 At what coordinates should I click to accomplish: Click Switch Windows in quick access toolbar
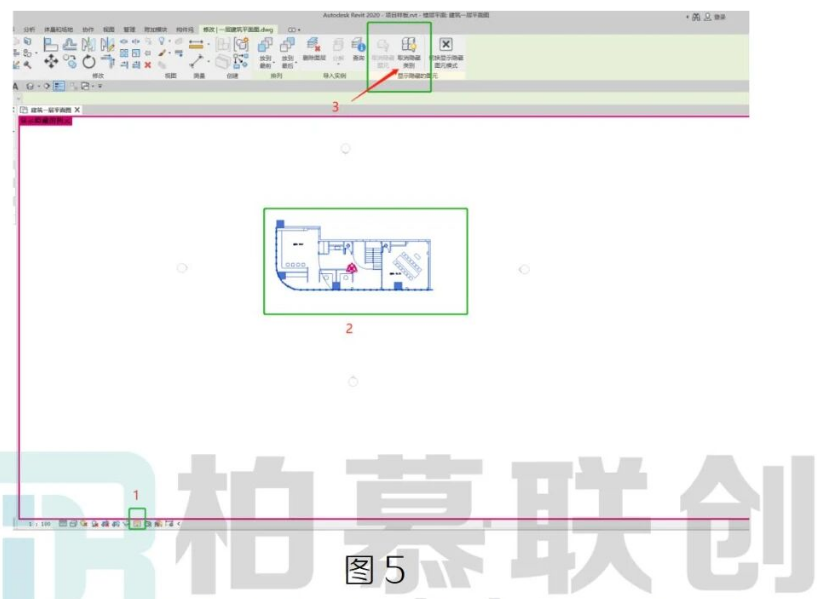coord(85,86)
